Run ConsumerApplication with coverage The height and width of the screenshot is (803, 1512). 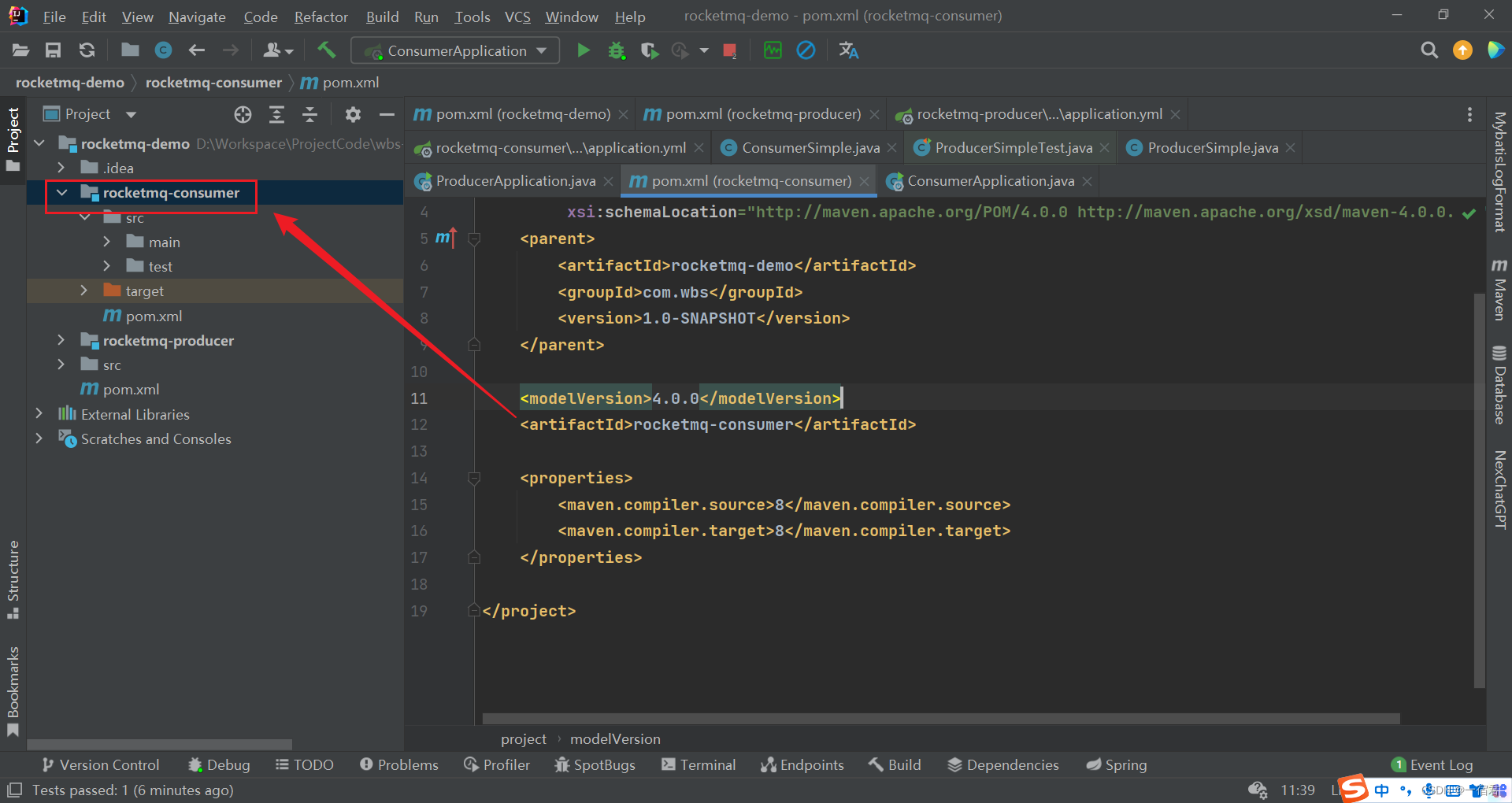pos(650,50)
